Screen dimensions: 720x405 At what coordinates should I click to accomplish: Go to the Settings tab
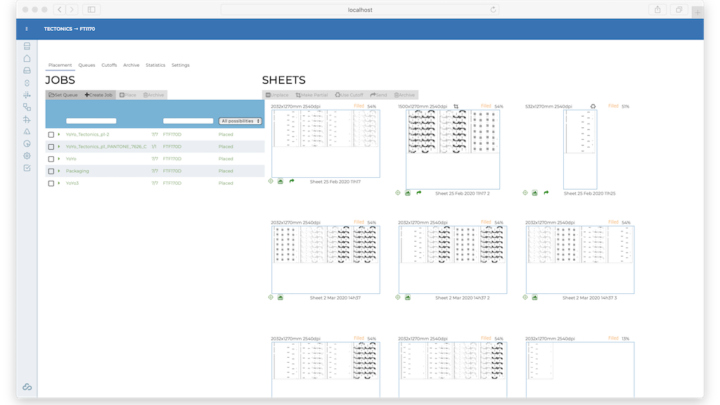pos(180,65)
